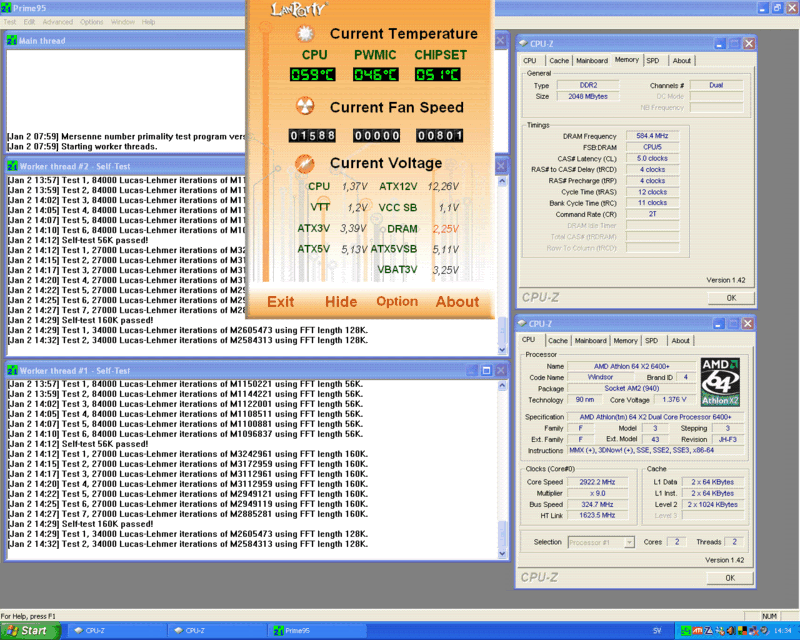This screenshot has width=800, height=640.
Task: Switch to CPU tab in upper CPU-Z
Action: coord(530,60)
